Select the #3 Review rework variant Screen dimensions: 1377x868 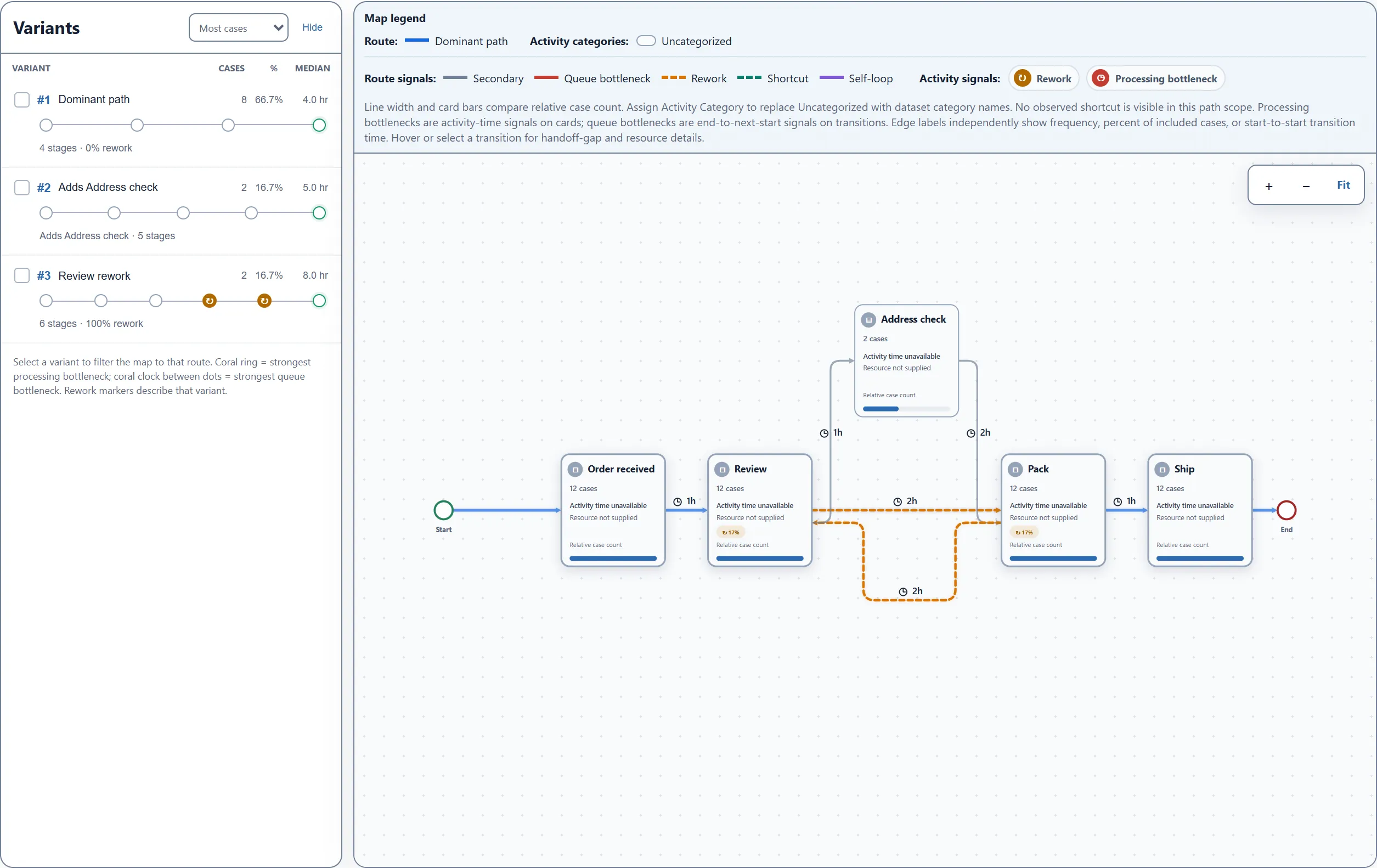171,298
